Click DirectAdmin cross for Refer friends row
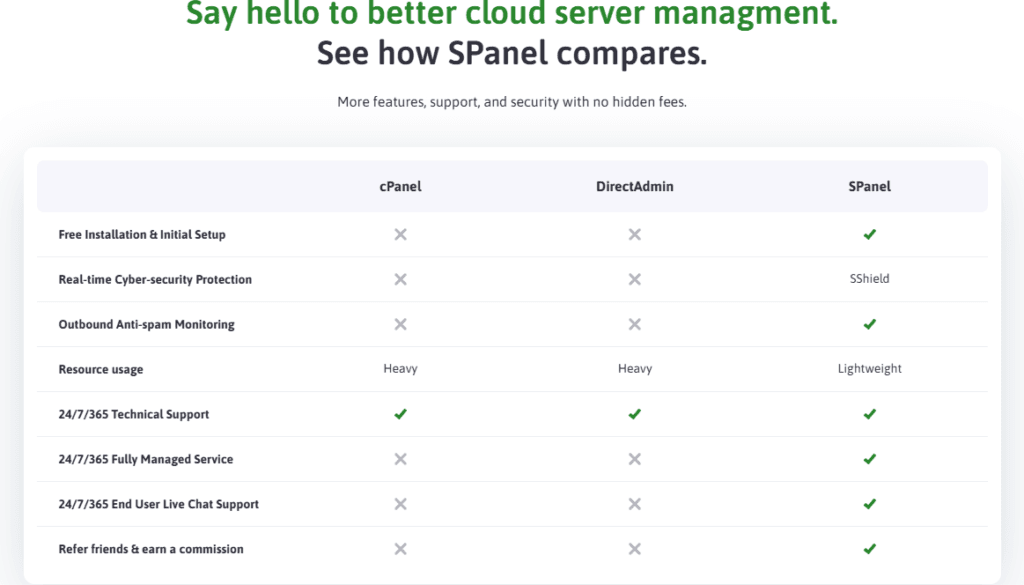The height and width of the screenshot is (585, 1024). [635, 549]
